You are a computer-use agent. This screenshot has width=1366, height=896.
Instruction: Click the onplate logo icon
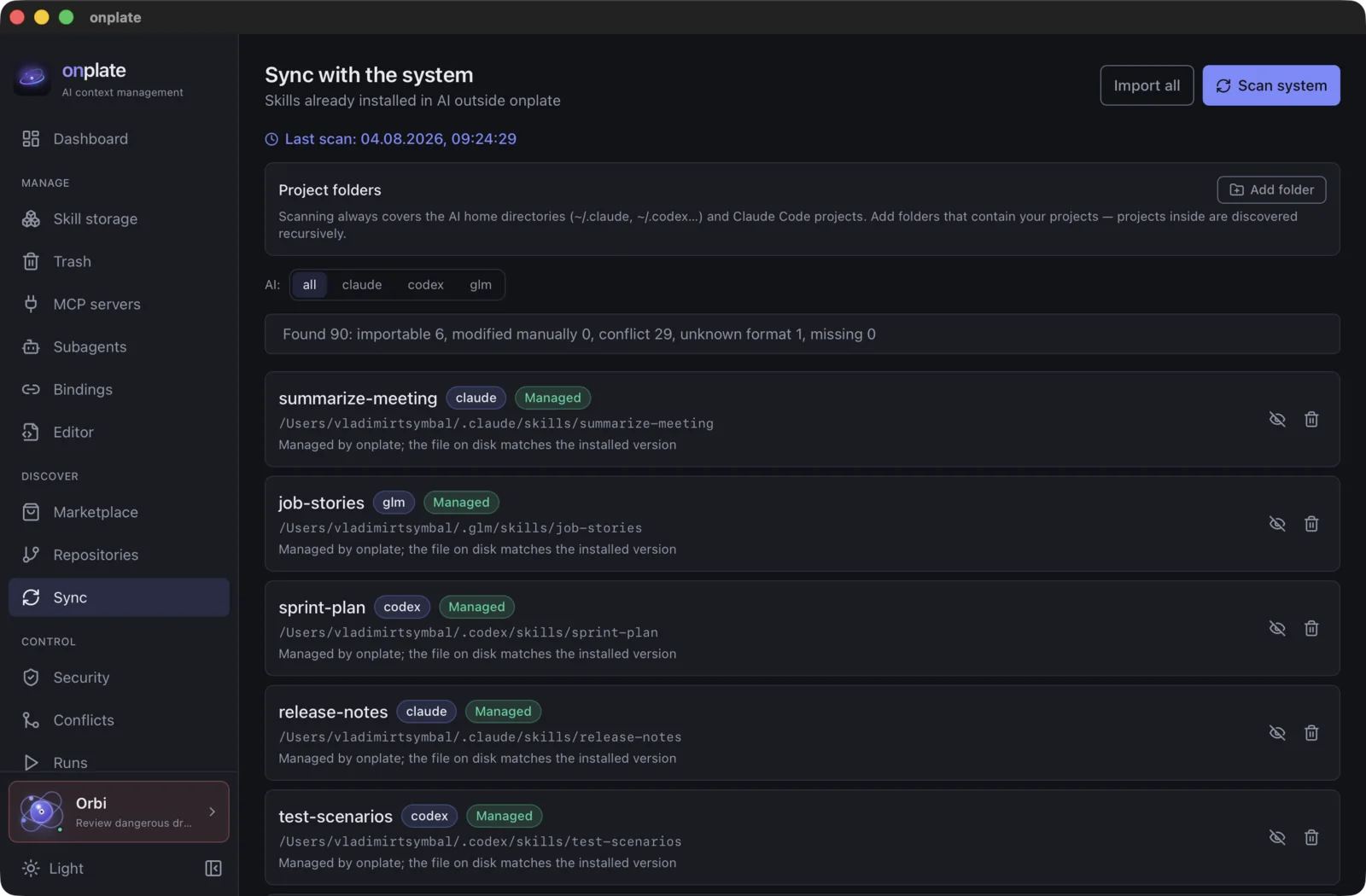pyautogui.click(x=32, y=79)
